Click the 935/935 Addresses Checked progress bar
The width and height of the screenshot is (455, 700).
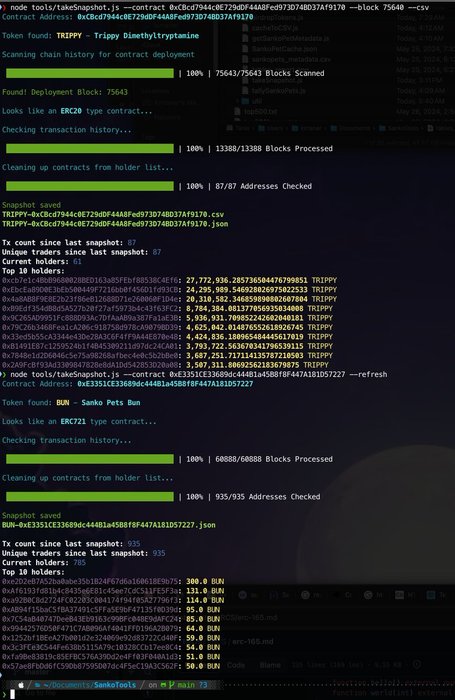90,496
